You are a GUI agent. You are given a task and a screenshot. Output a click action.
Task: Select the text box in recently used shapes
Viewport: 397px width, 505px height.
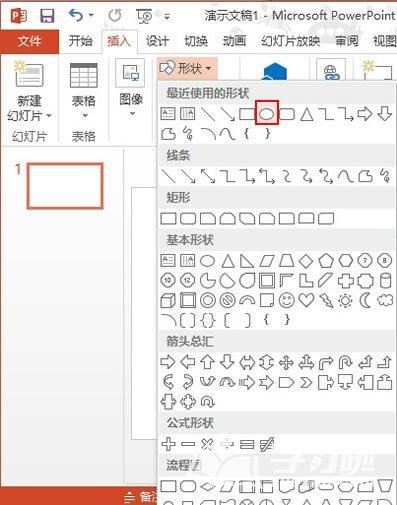[x=168, y=114]
